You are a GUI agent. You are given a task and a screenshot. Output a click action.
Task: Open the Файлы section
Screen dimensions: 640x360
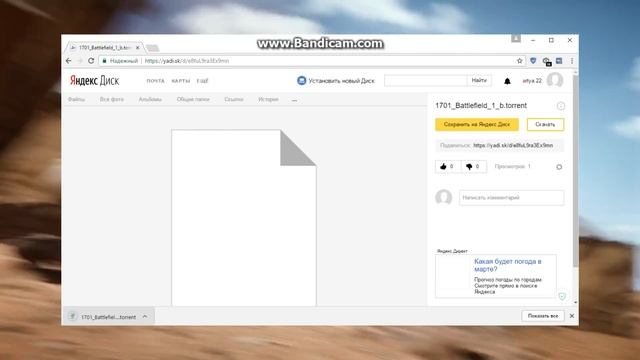click(x=76, y=99)
